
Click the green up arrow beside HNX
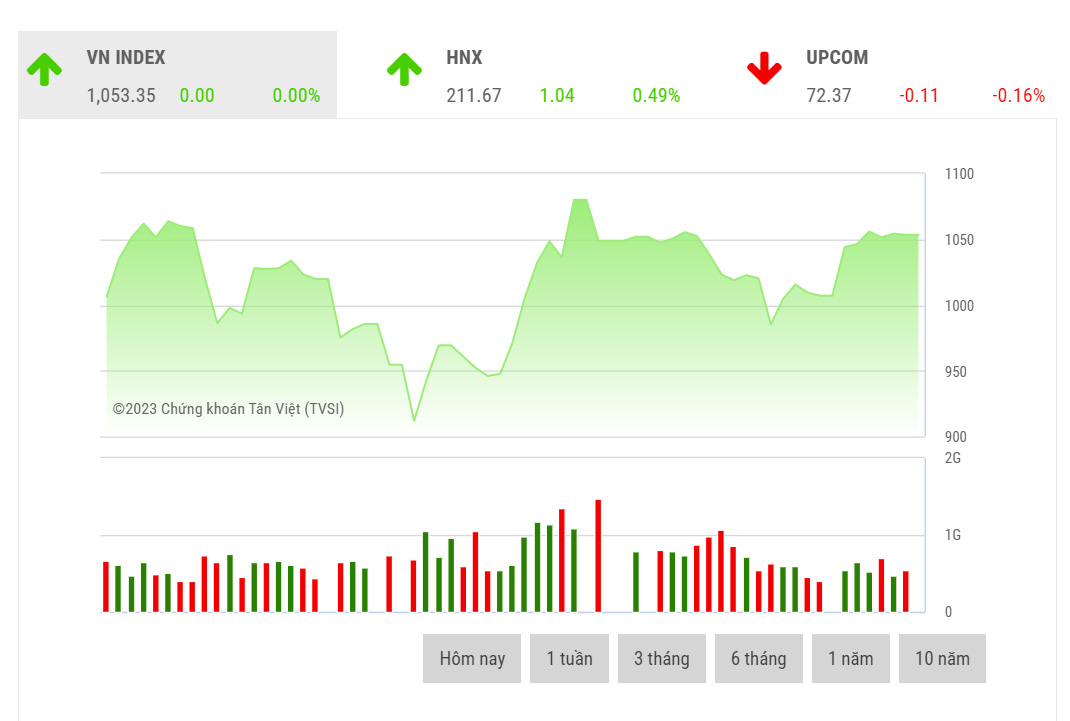pyautogui.click(x=404, y=71)
